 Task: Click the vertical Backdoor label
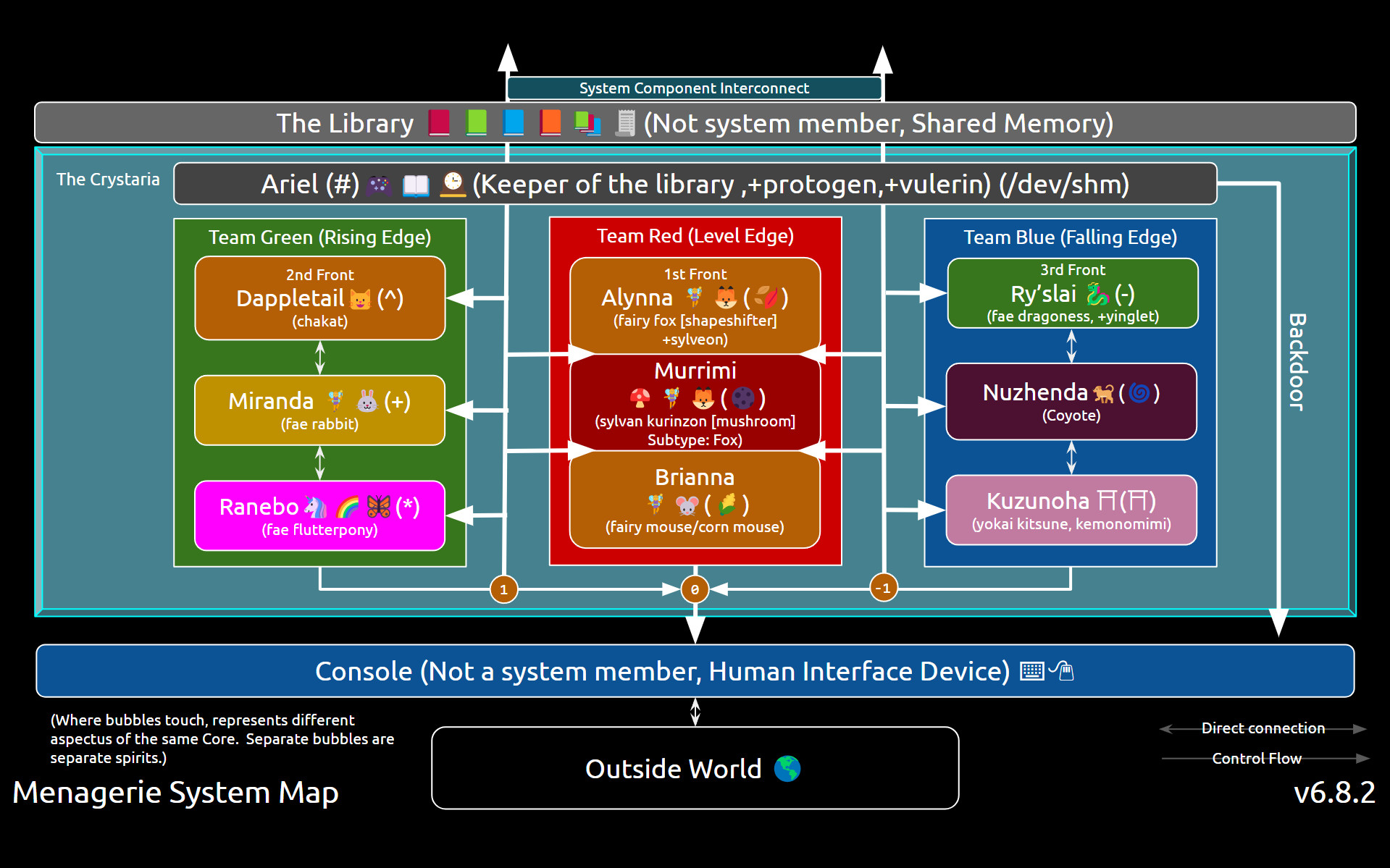pyautogui.click(x=1297, y=362)
